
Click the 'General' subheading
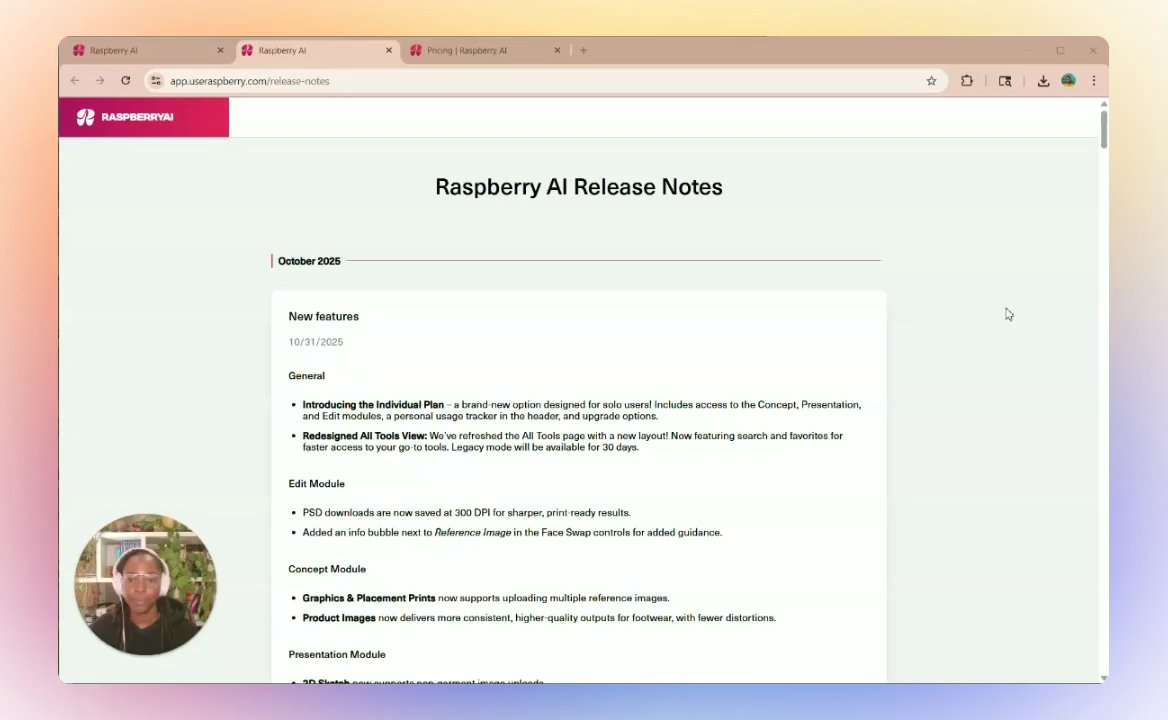coord(306,375)
